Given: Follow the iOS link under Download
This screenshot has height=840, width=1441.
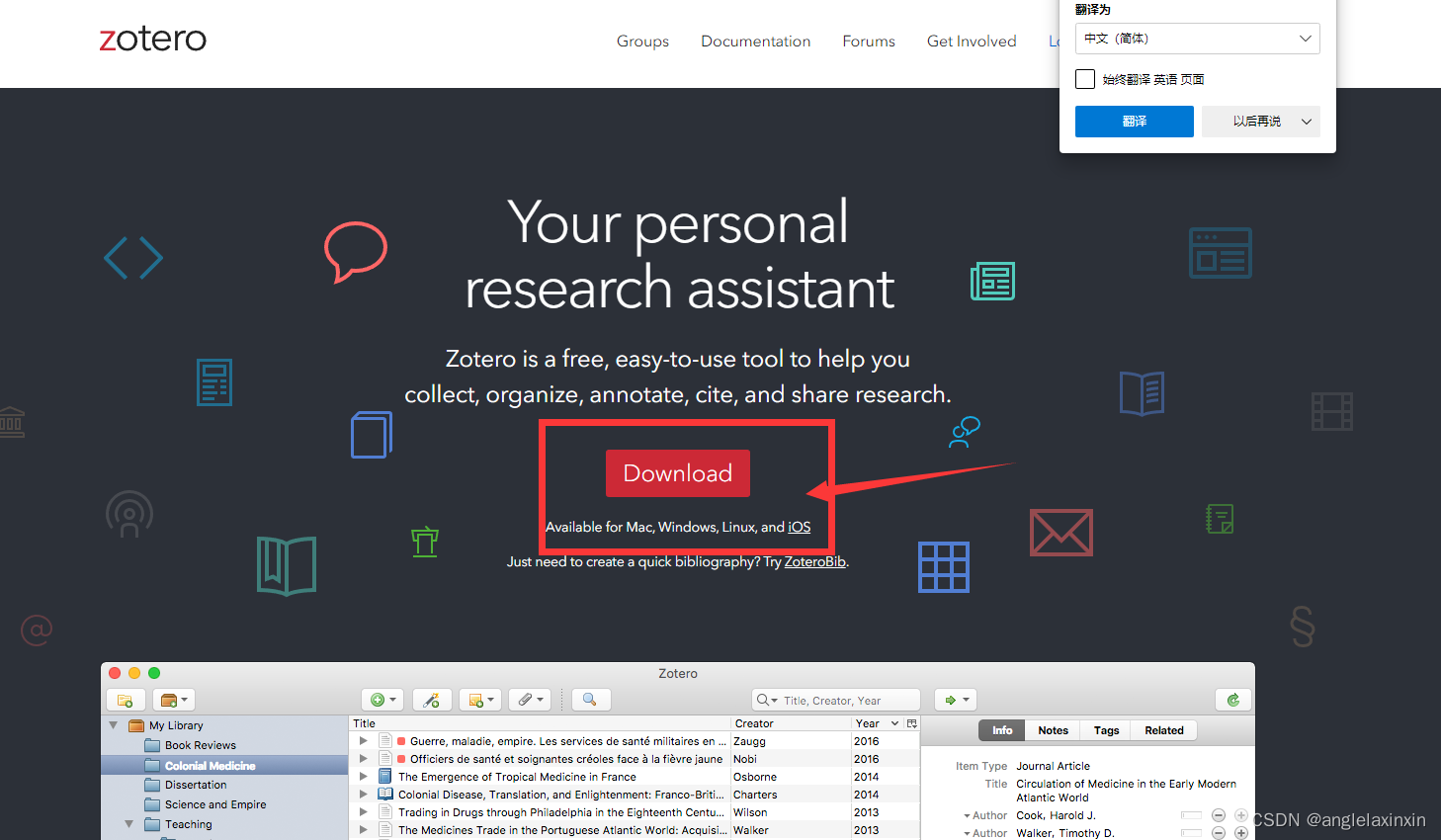Looking at the screenshot, I should (x=799, y=527).
